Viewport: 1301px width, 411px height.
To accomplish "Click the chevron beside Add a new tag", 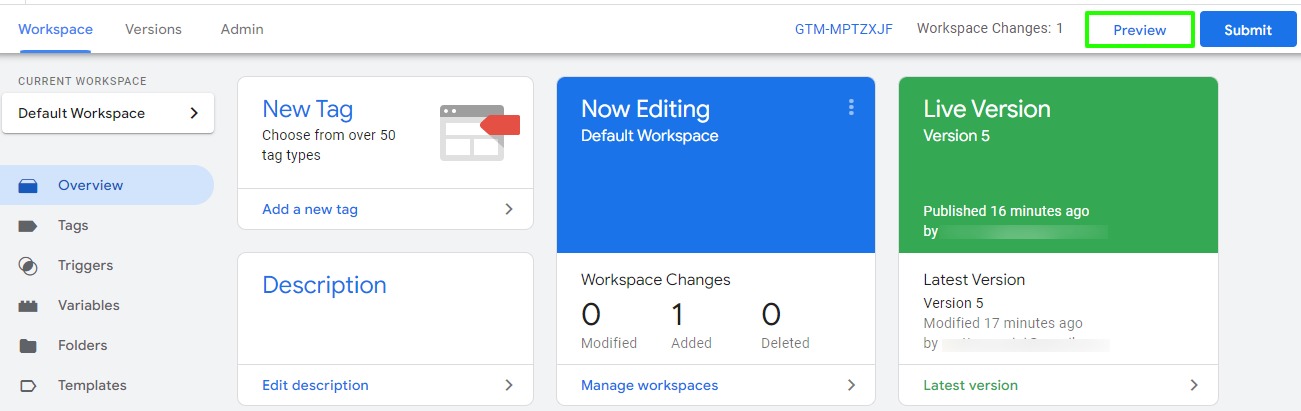I will pos(508,209).
